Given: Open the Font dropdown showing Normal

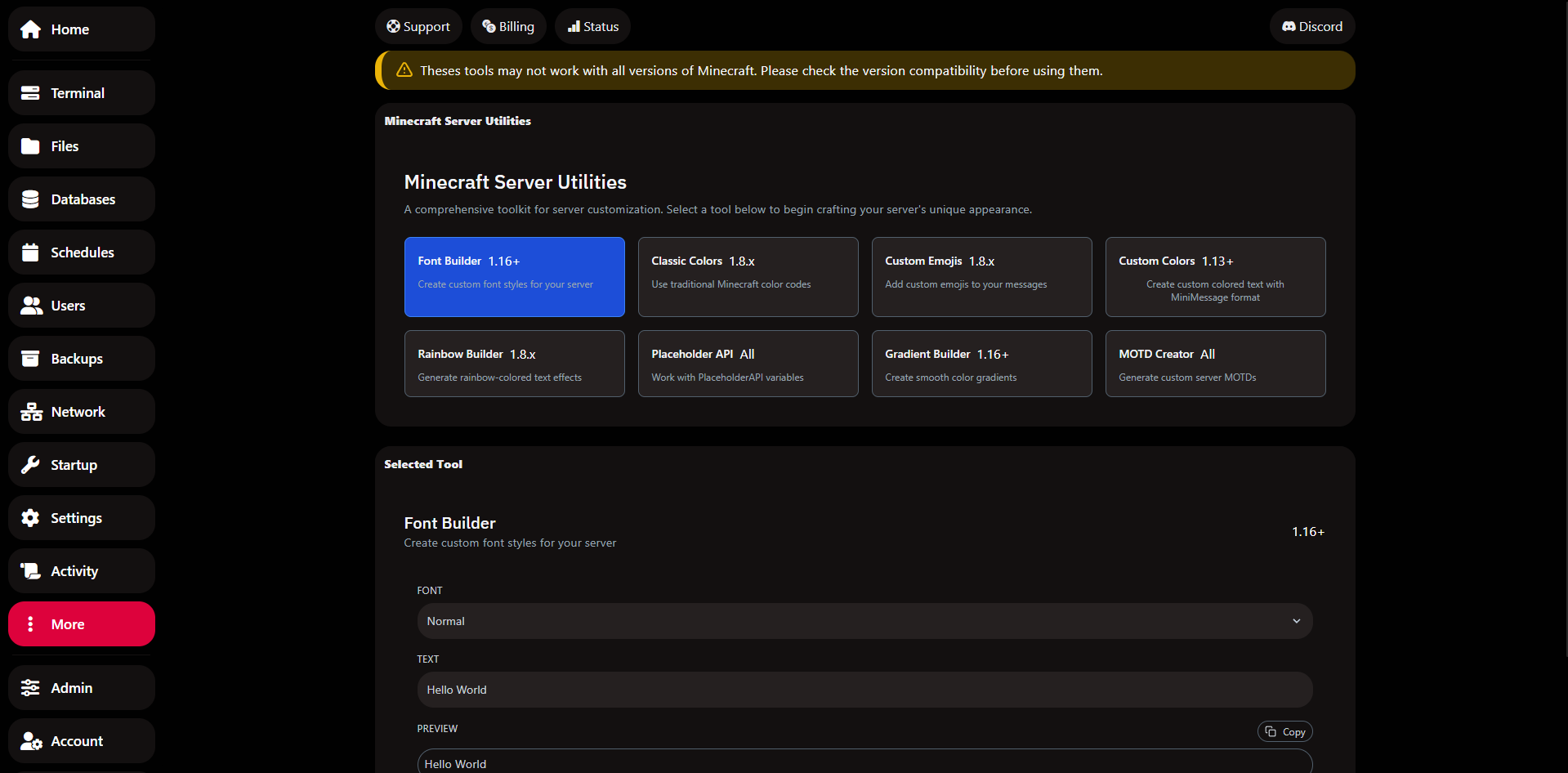Looking at the screenshot, I should click(x=864, y=621).
